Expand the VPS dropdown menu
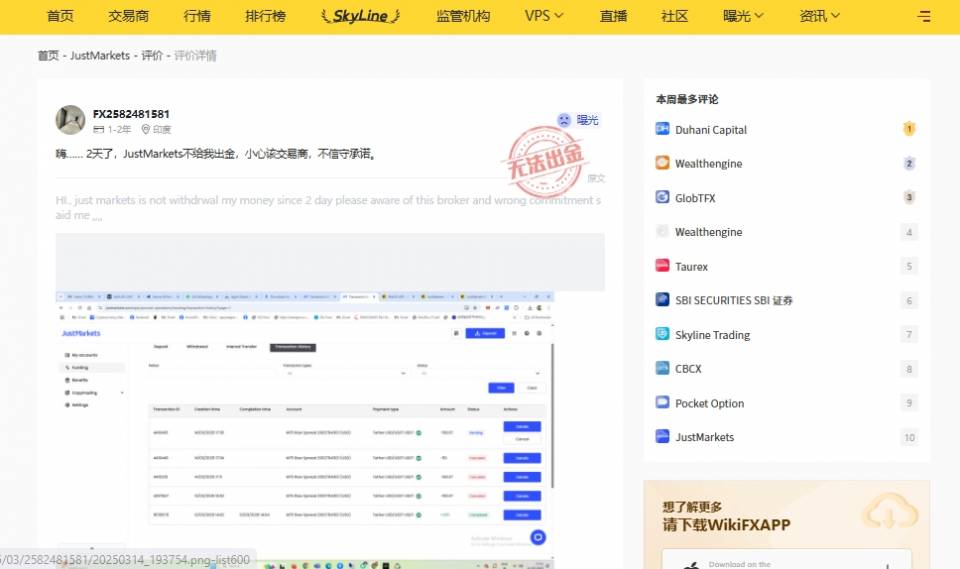This screenshot has height=569, width=960. (544, 16)
